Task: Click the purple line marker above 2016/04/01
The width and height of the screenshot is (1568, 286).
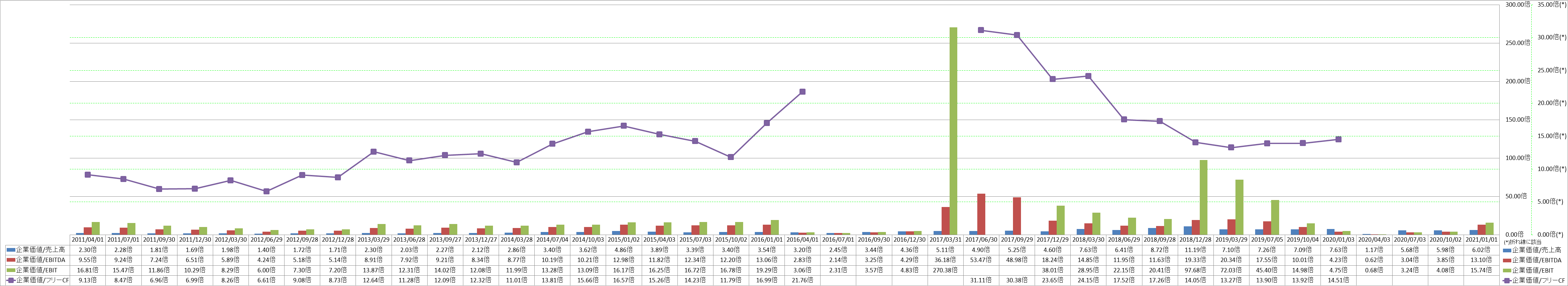Action: [802, 92]
